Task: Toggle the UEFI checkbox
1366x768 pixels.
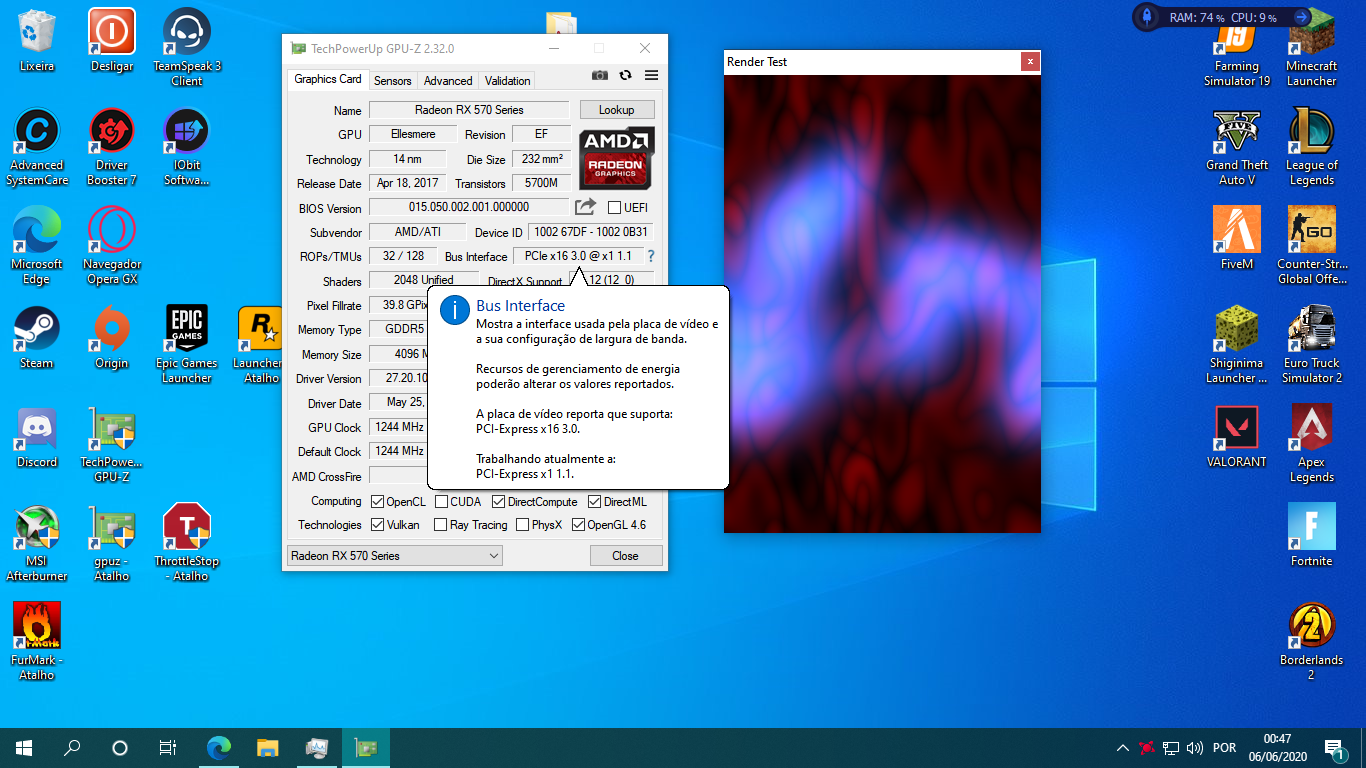Action: point(614,208)
